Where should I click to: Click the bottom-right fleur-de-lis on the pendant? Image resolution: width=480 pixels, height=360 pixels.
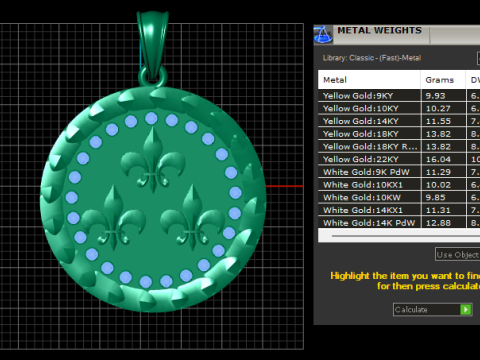point(192,217)
